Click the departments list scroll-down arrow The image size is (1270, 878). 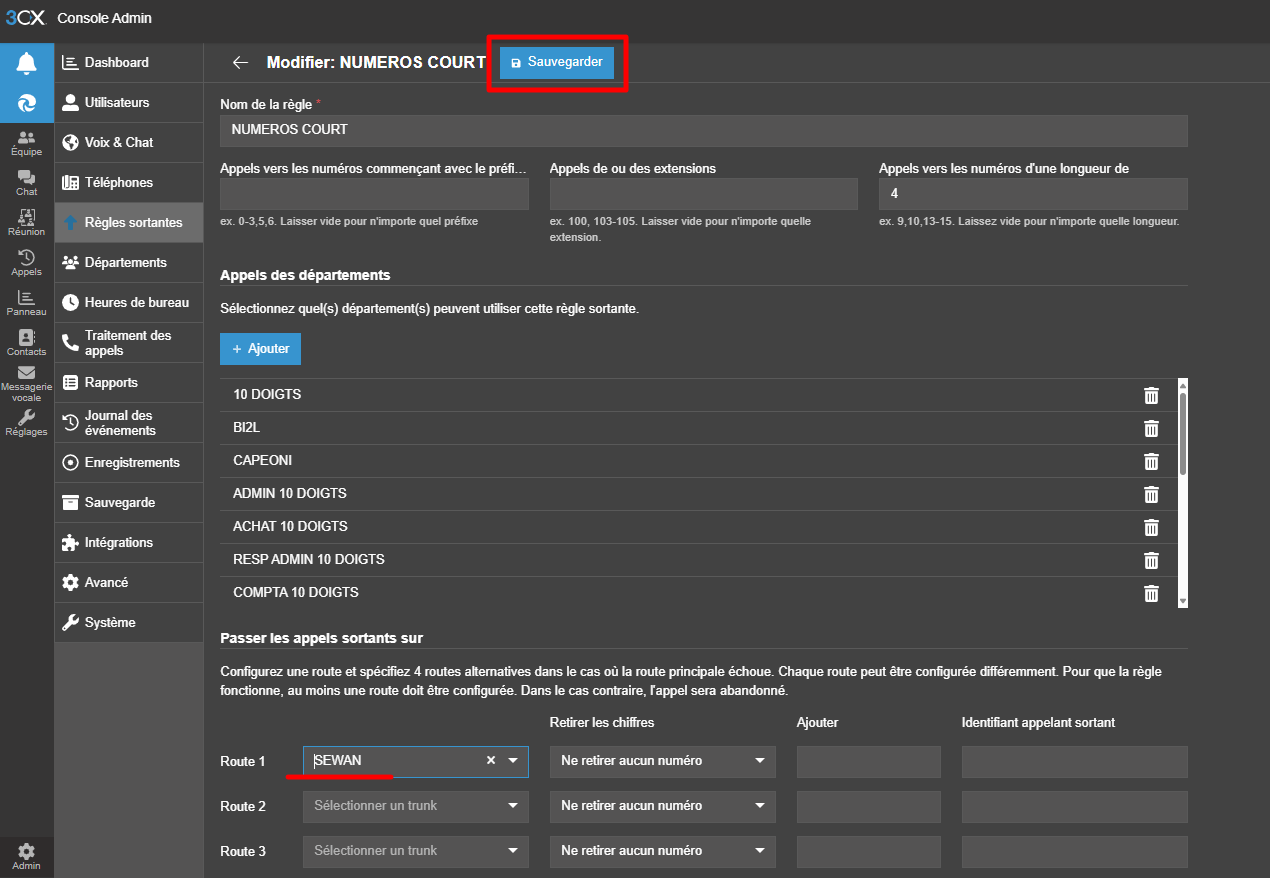pyautogui.click(x=1183, y=601)
